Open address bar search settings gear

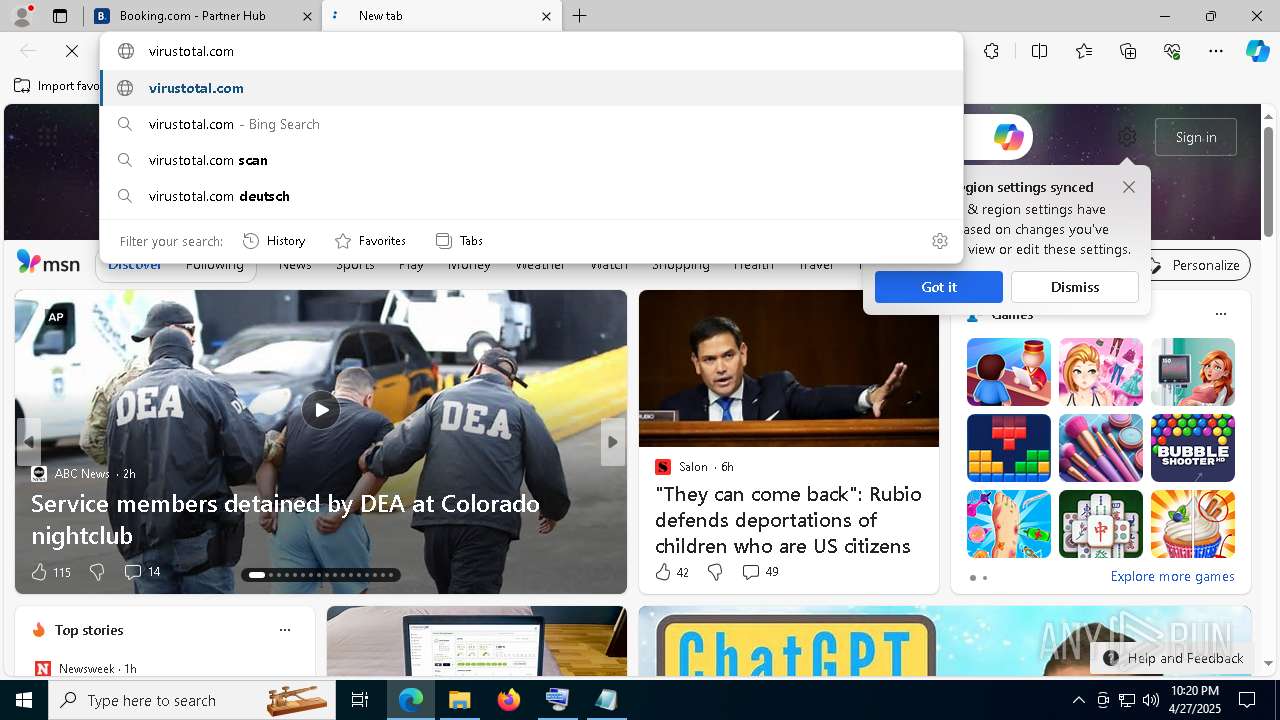[939, 241]
